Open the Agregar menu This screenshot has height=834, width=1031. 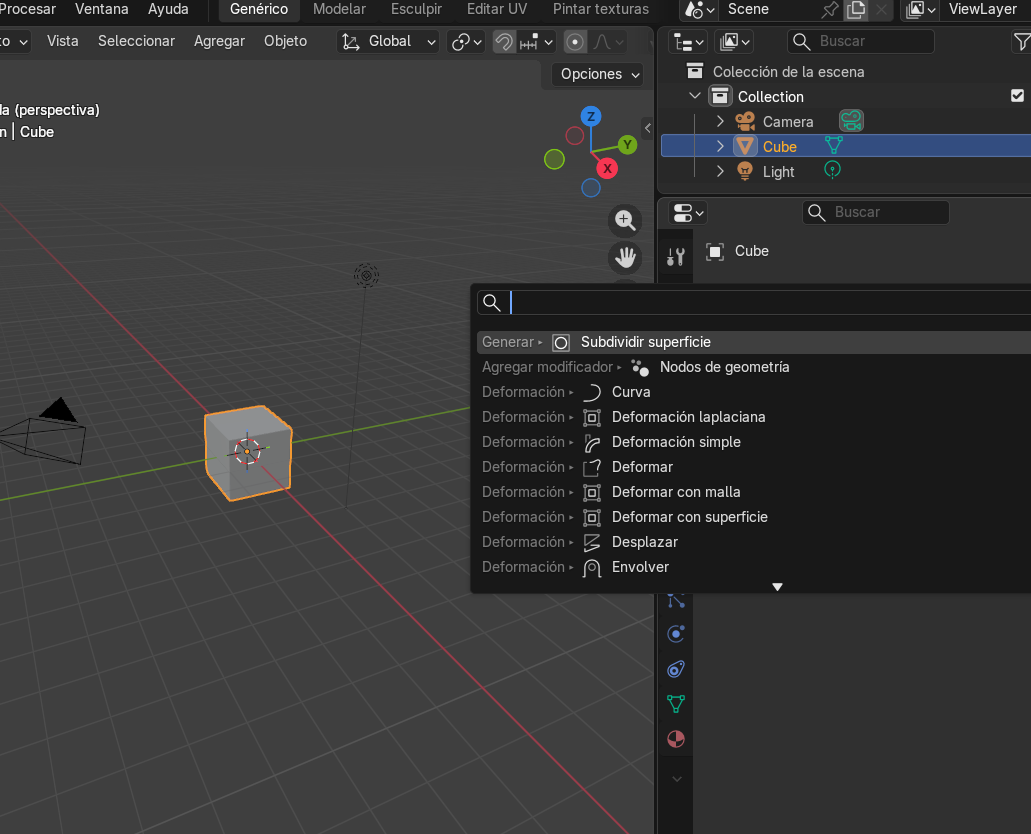click(219, 41)
